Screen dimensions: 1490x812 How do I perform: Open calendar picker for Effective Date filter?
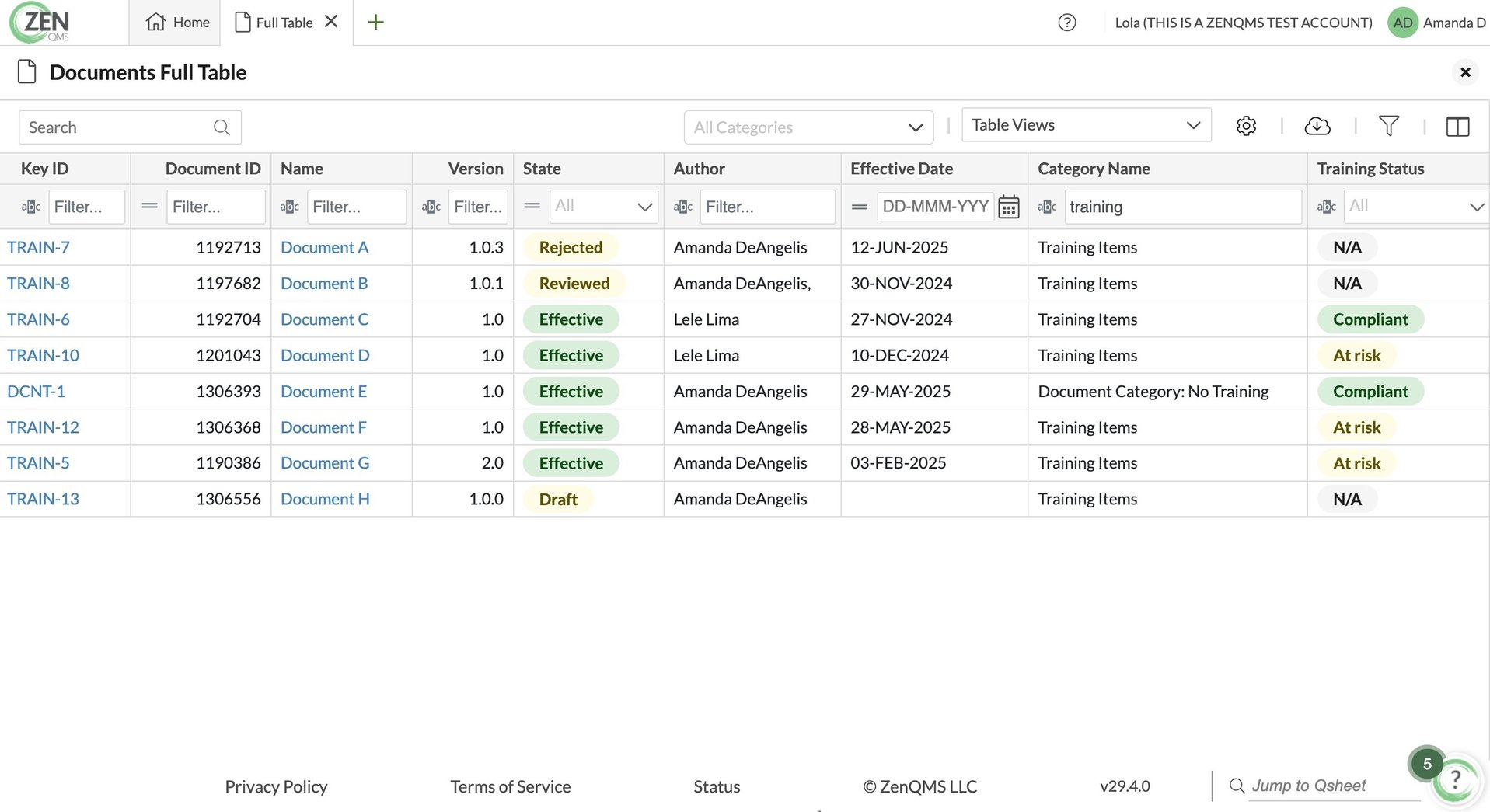1009,207
